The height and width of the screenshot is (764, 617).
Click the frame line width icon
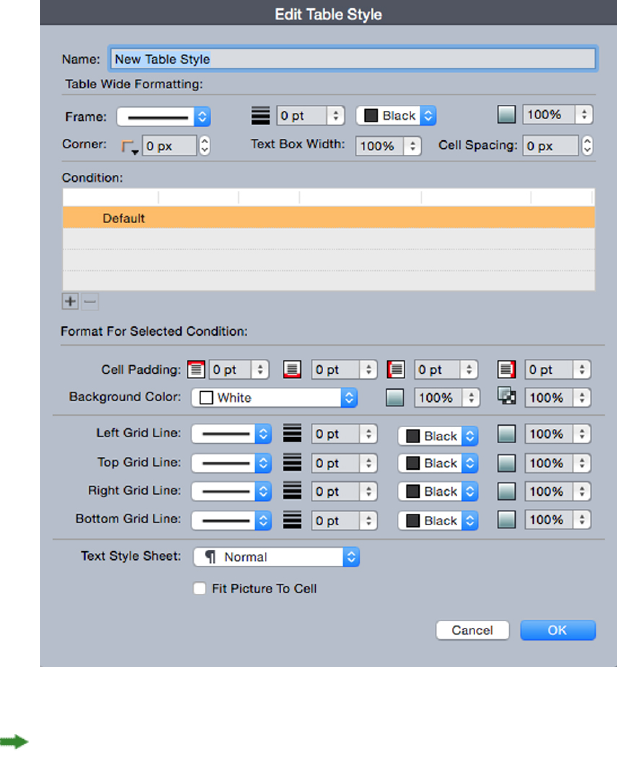pyautogui.click(x=260, y=116)
